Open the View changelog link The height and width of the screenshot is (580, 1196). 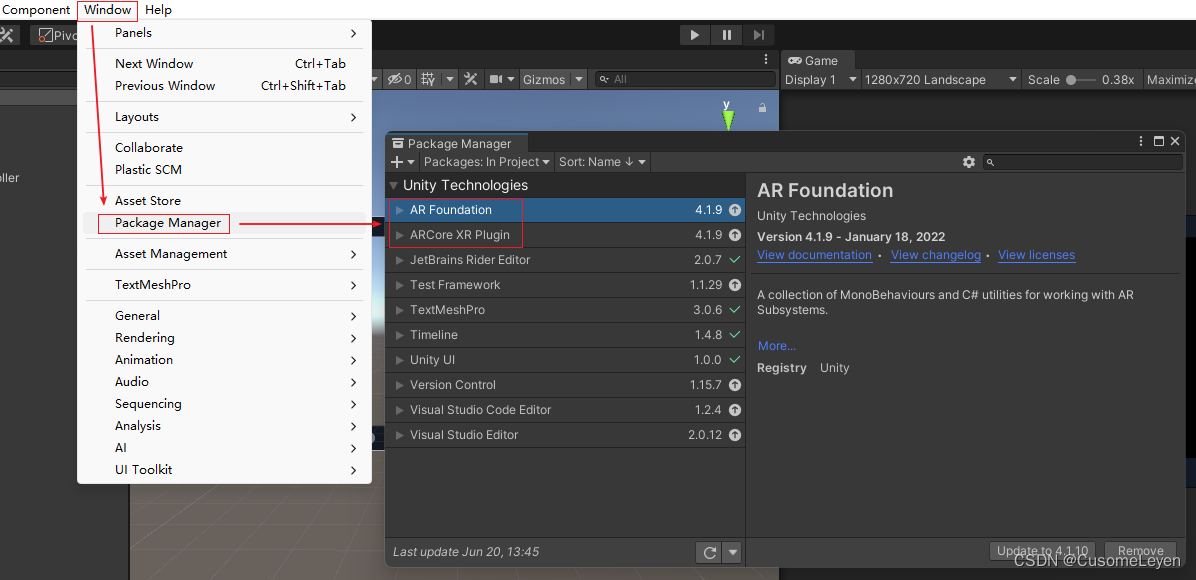tap(935, 256)
